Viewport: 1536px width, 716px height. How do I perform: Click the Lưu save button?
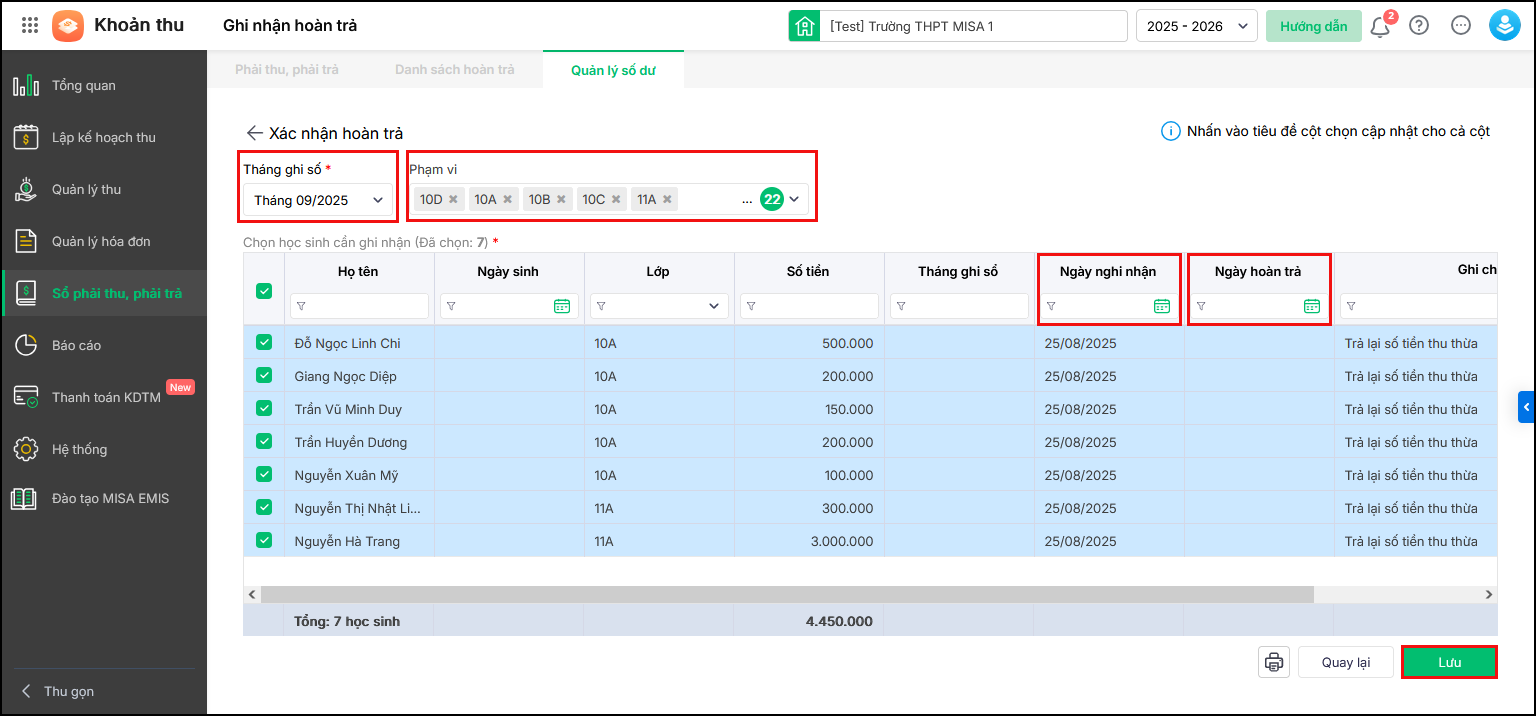1449,662
